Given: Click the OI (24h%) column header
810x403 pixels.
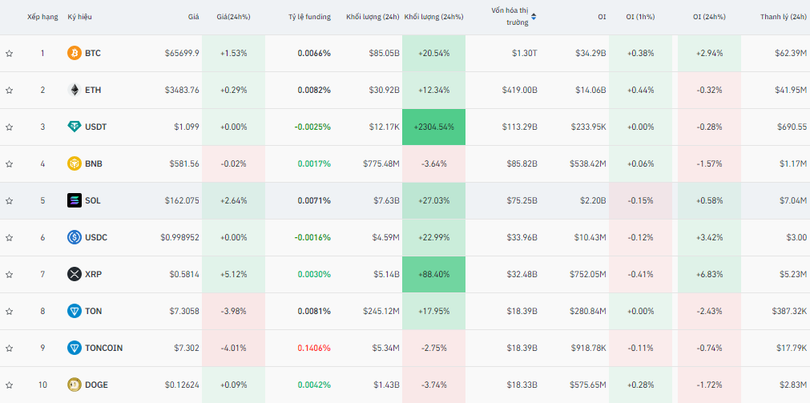Looking at the screenshot, I should pyautogui.click(x=711, y=17).
